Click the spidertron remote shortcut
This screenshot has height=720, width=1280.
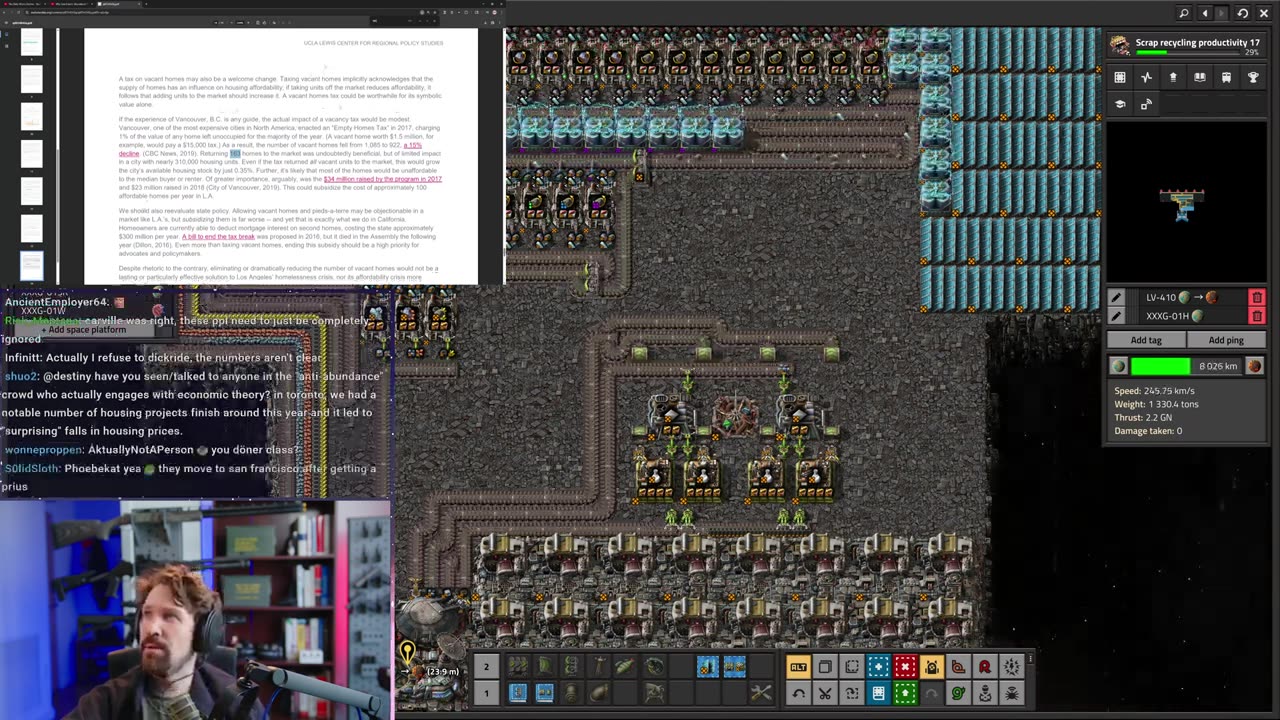[1012, 693]
